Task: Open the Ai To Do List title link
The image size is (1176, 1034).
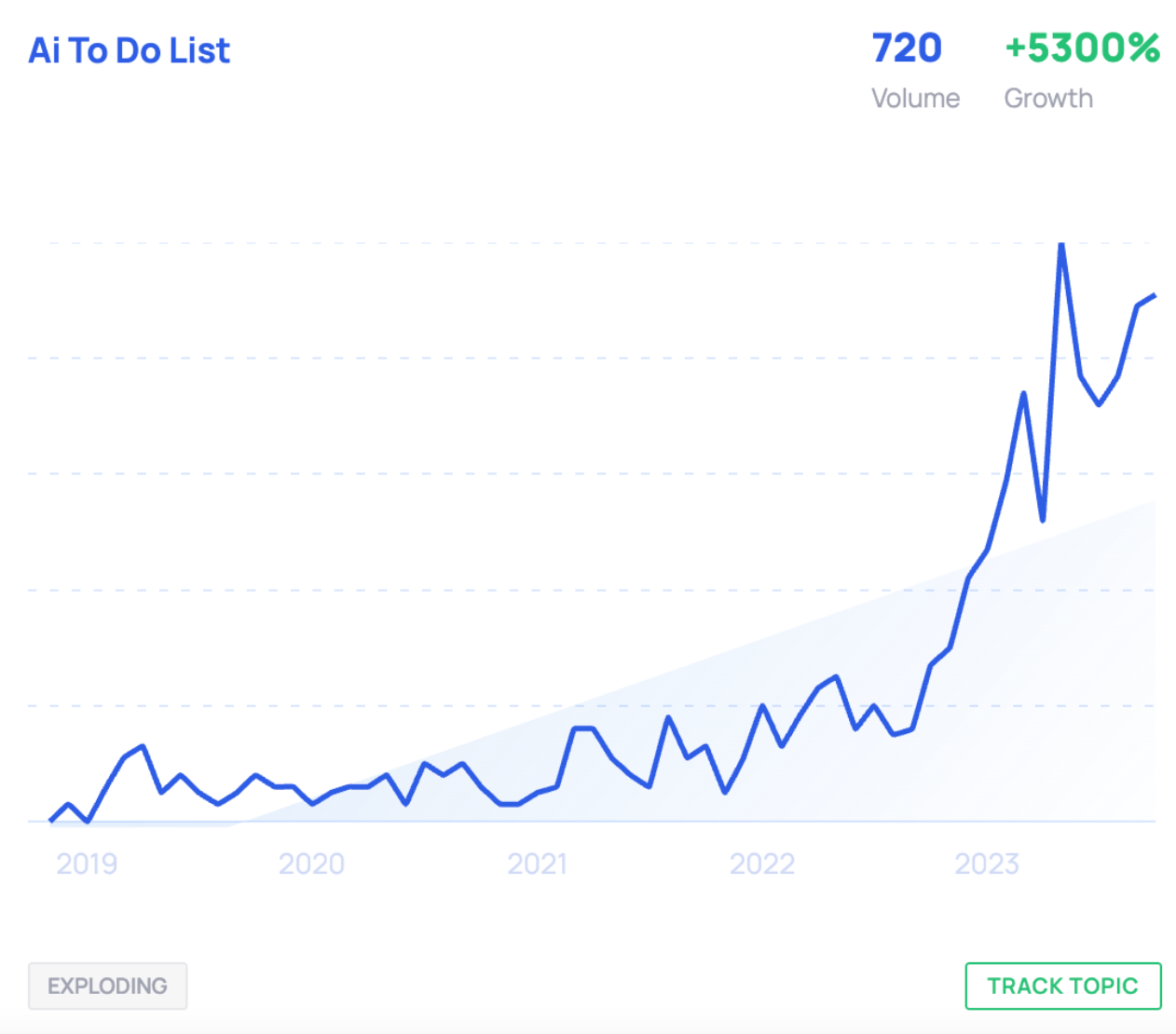Action: [x=129, y=50]
